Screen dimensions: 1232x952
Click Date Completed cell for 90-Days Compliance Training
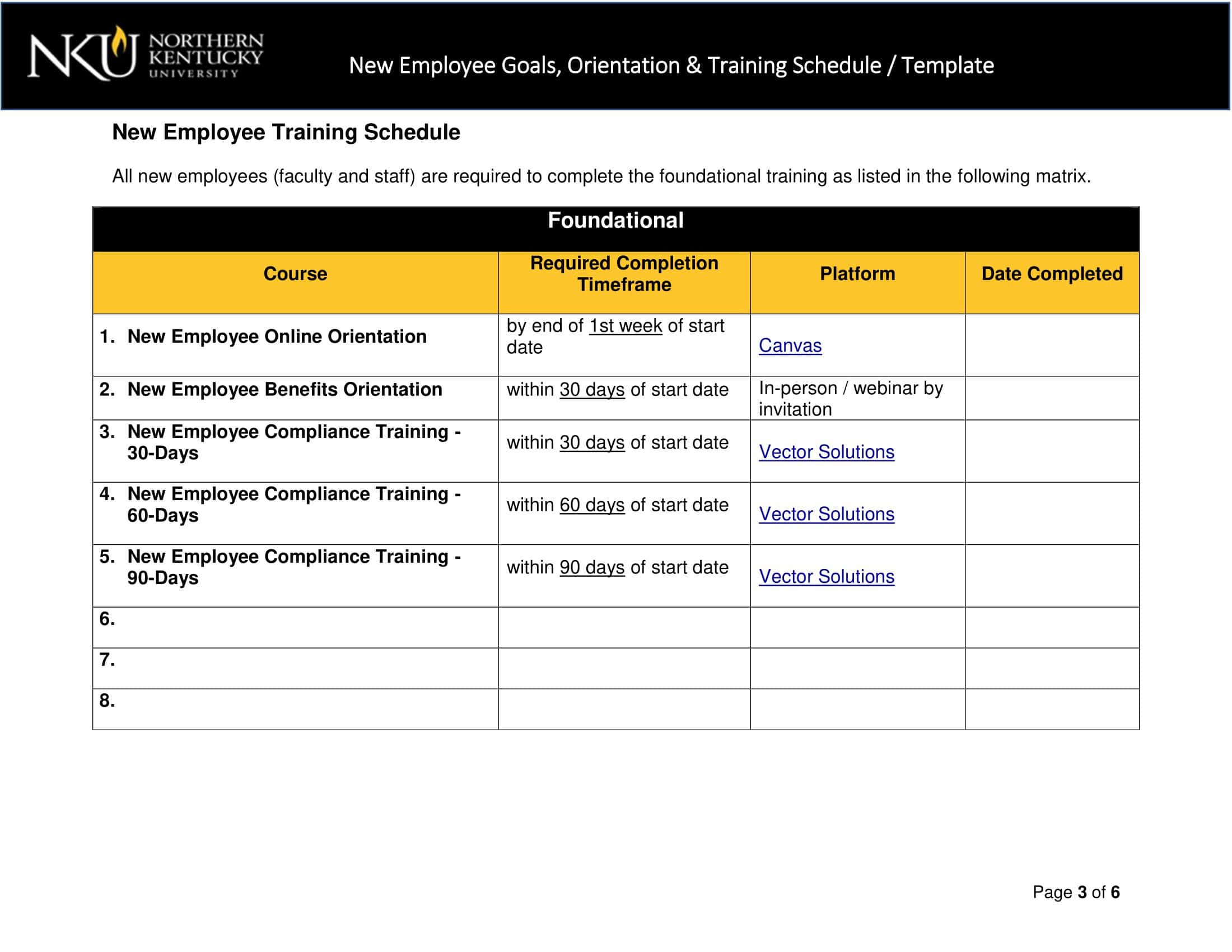point(1052,575)
